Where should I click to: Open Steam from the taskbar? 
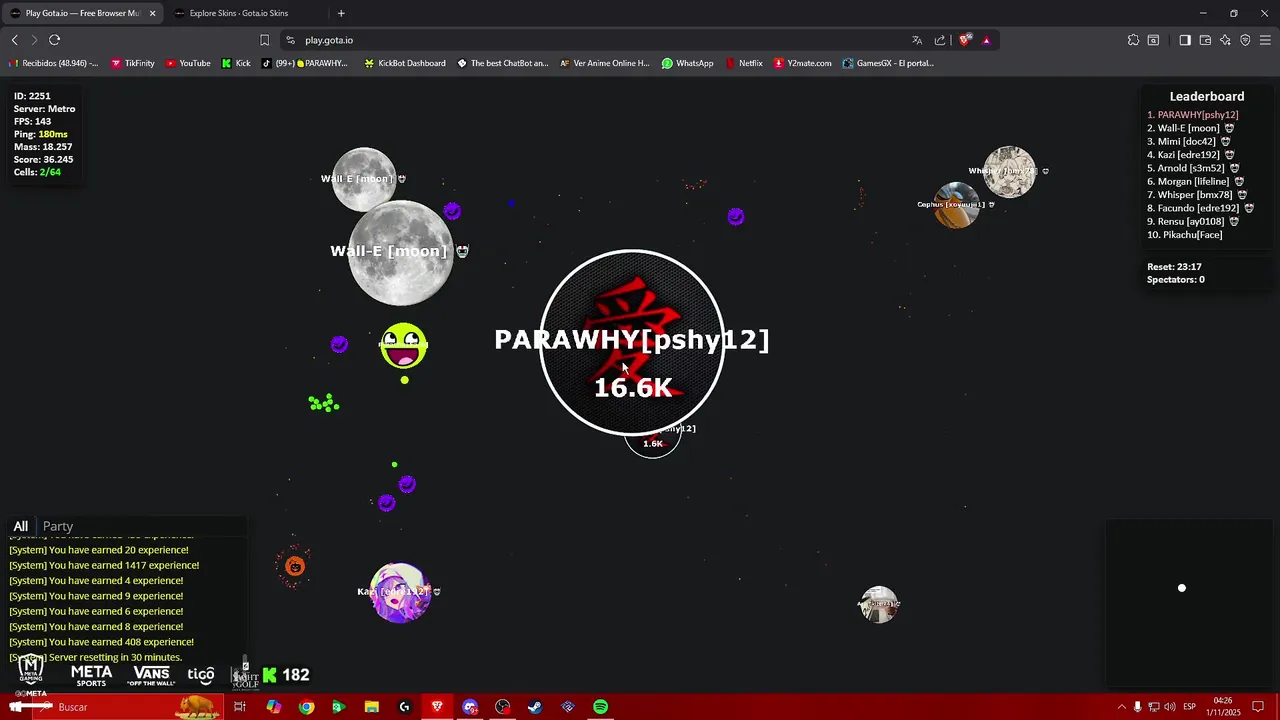click(535, 707)
